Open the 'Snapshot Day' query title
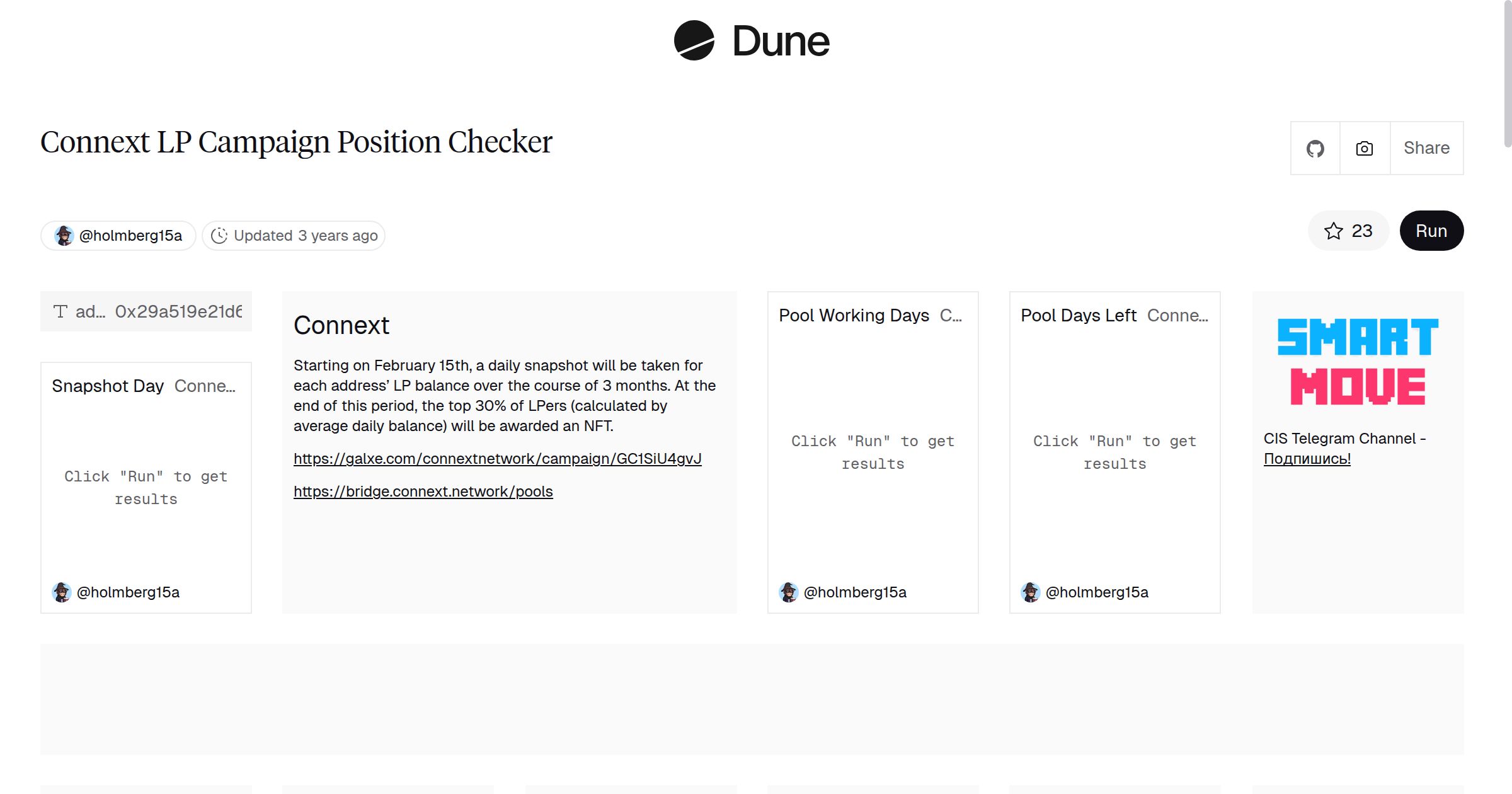The height and width of the screenshot is (794, 1512). (108, 386)
